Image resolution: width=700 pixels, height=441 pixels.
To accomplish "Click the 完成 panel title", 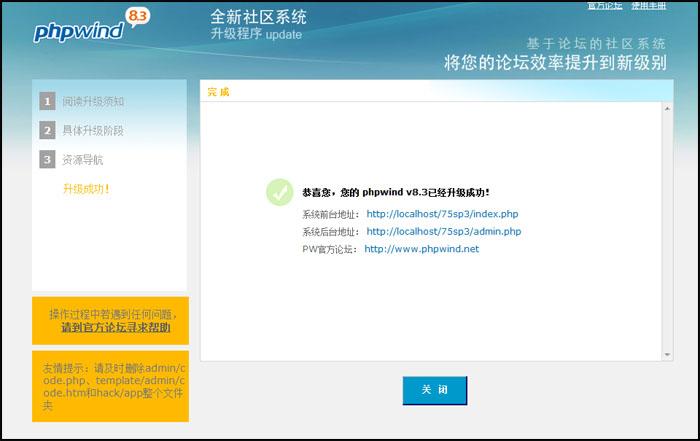I will click(218, 92).
